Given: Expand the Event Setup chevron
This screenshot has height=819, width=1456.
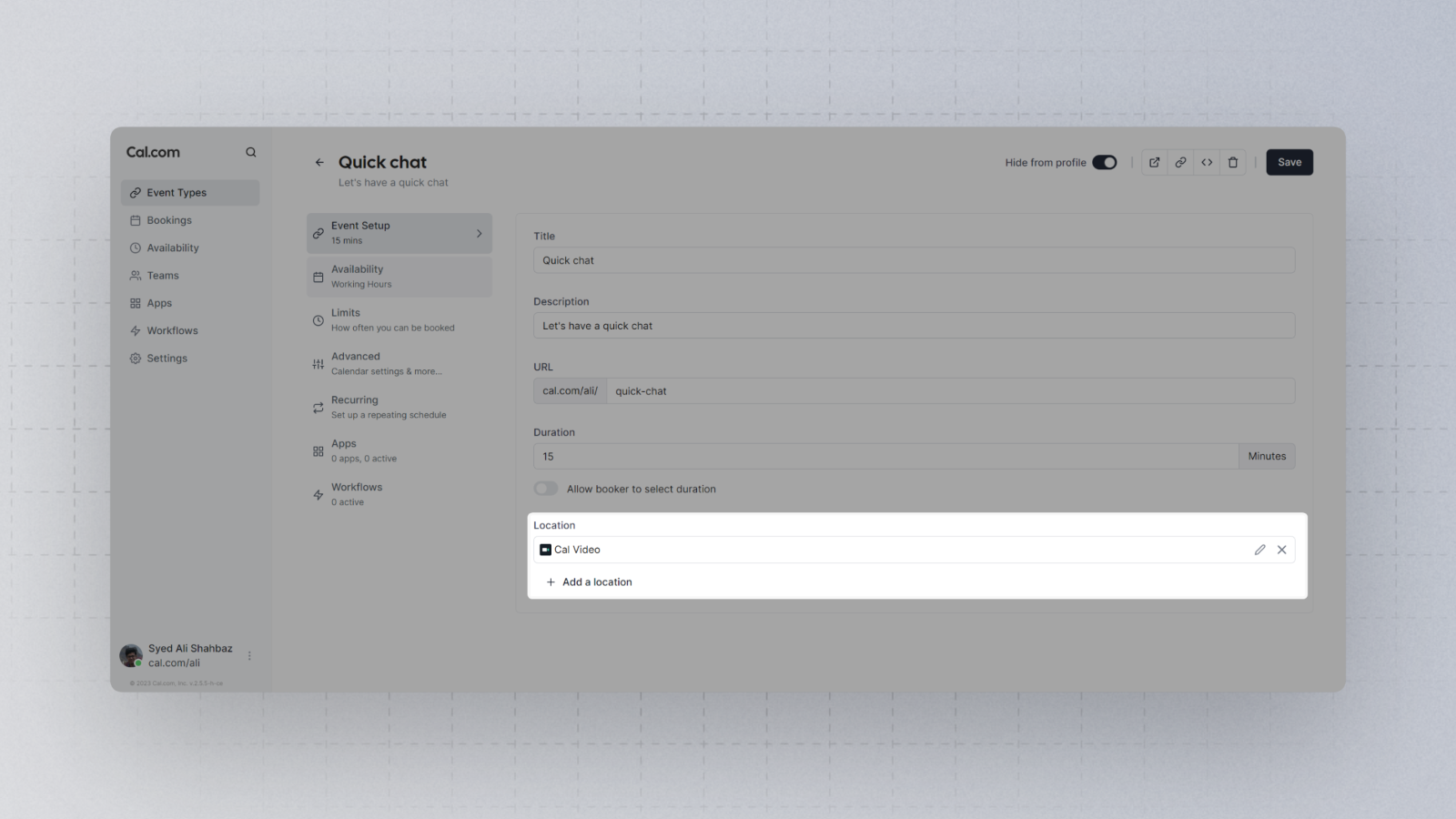Looking at the screenshot, I should coord(480,234).
